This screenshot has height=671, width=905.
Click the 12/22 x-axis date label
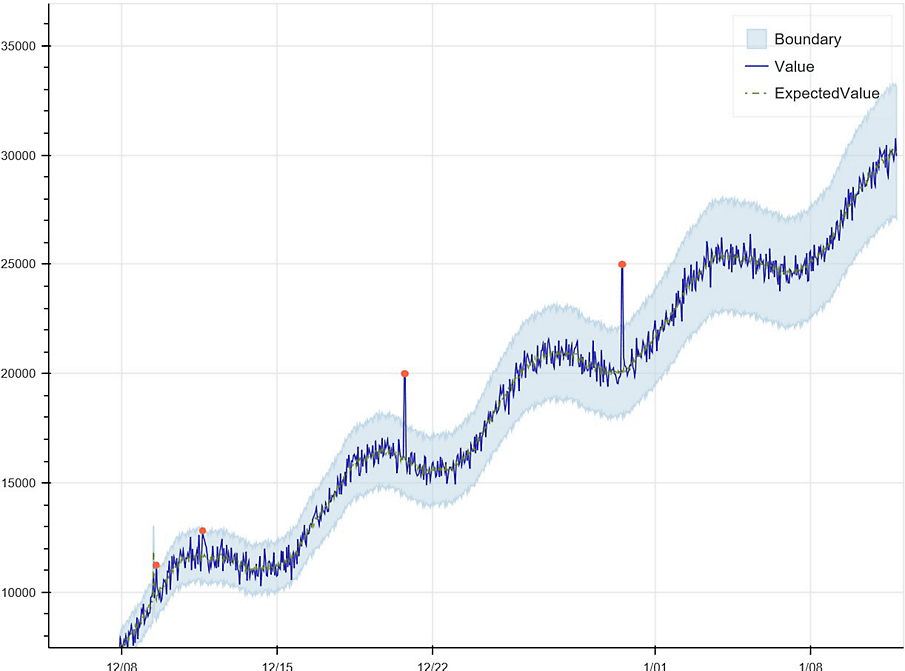432,664
